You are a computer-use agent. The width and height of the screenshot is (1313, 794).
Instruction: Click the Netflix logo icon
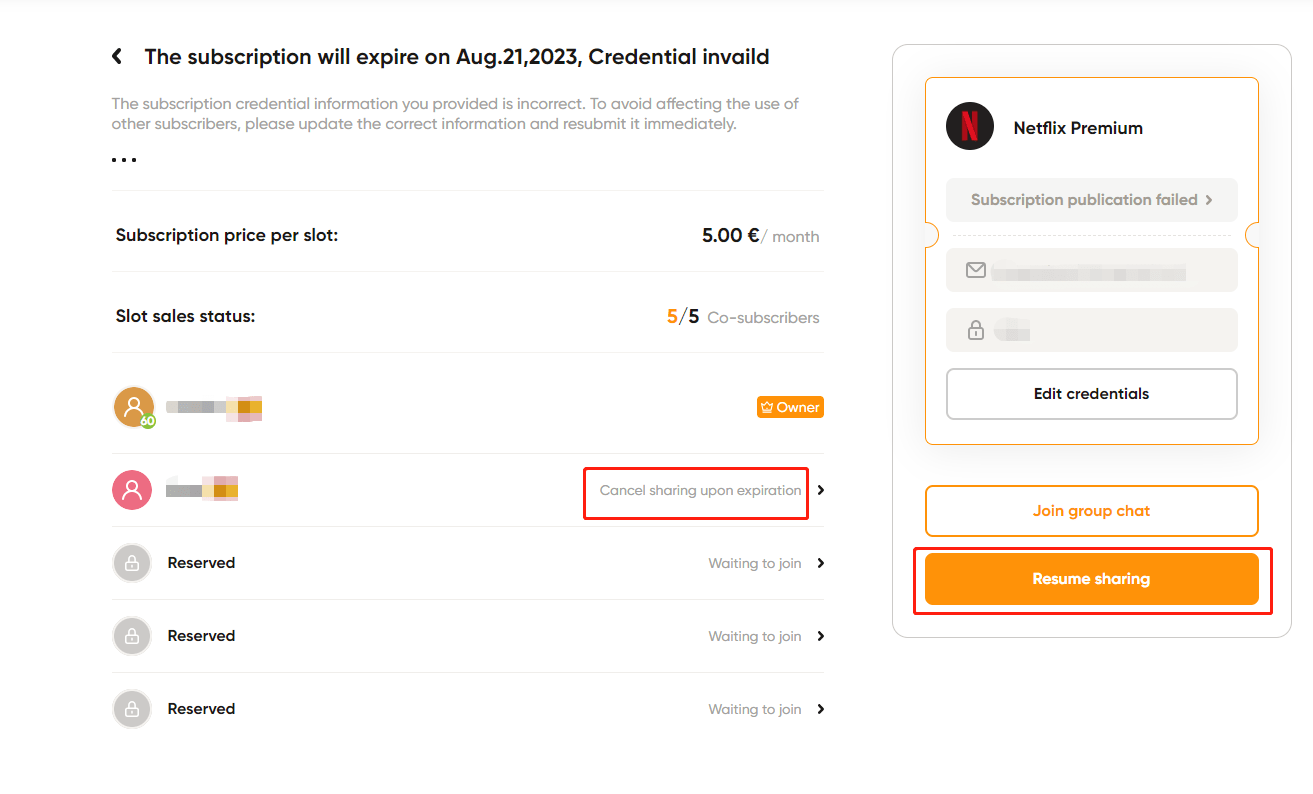970,127
